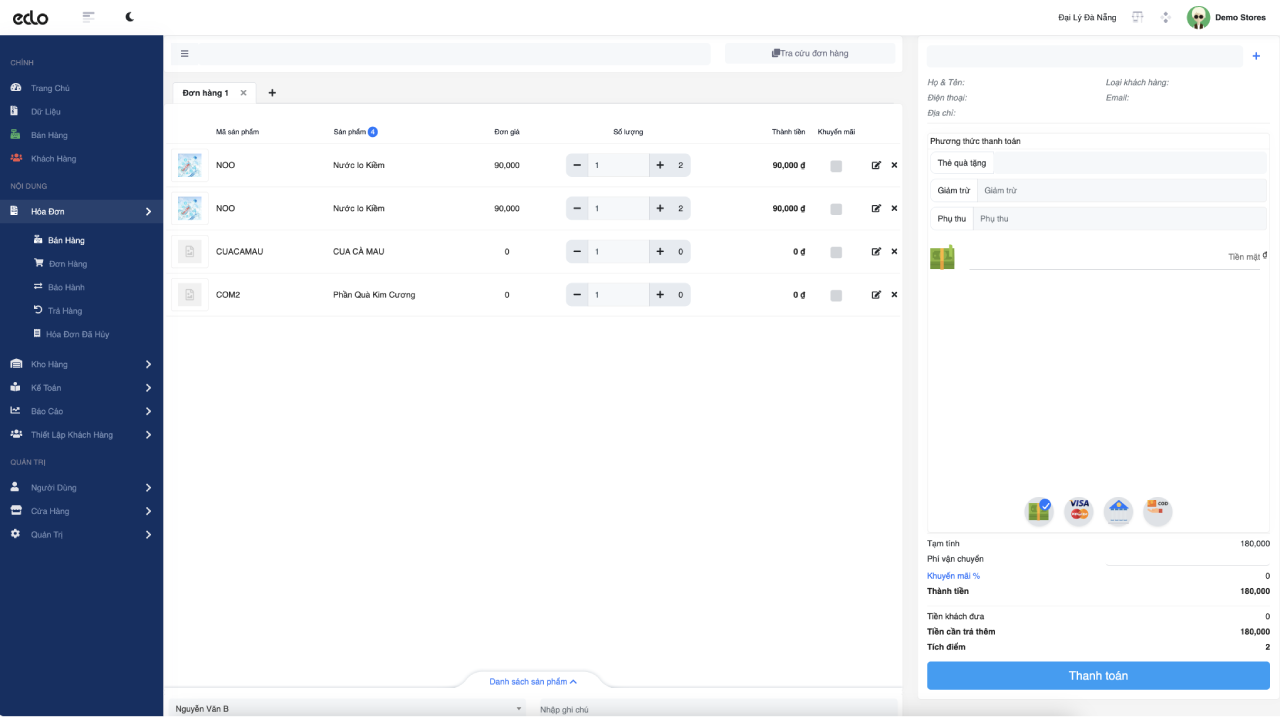Screen dimensions: 1280x720
Task: Focus the Nhập ghi chú note field
Action: [716, 709]
